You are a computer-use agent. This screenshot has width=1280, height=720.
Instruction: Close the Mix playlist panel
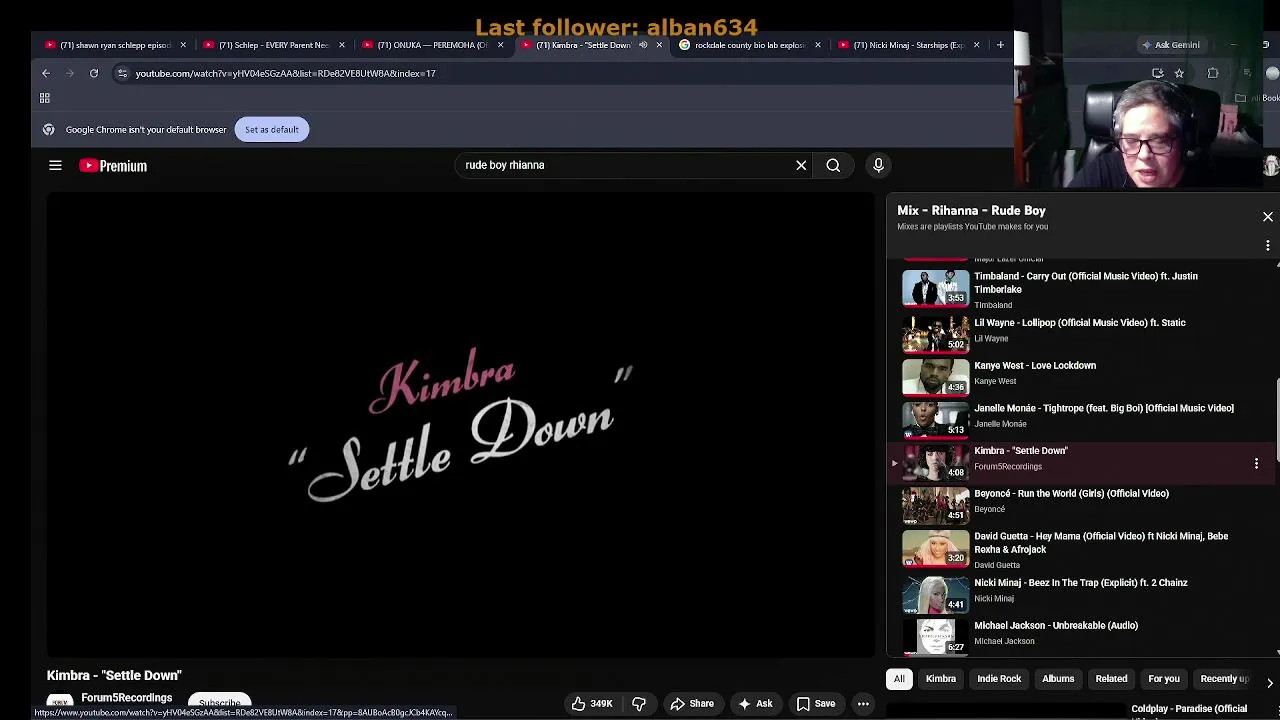pyautogui.click(x=1268, y=217)
